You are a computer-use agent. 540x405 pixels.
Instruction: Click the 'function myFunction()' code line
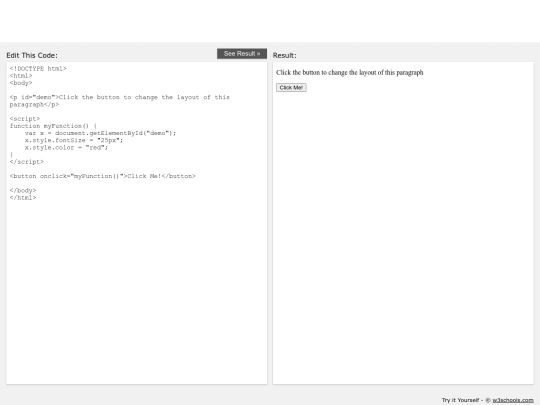[53, 126]
